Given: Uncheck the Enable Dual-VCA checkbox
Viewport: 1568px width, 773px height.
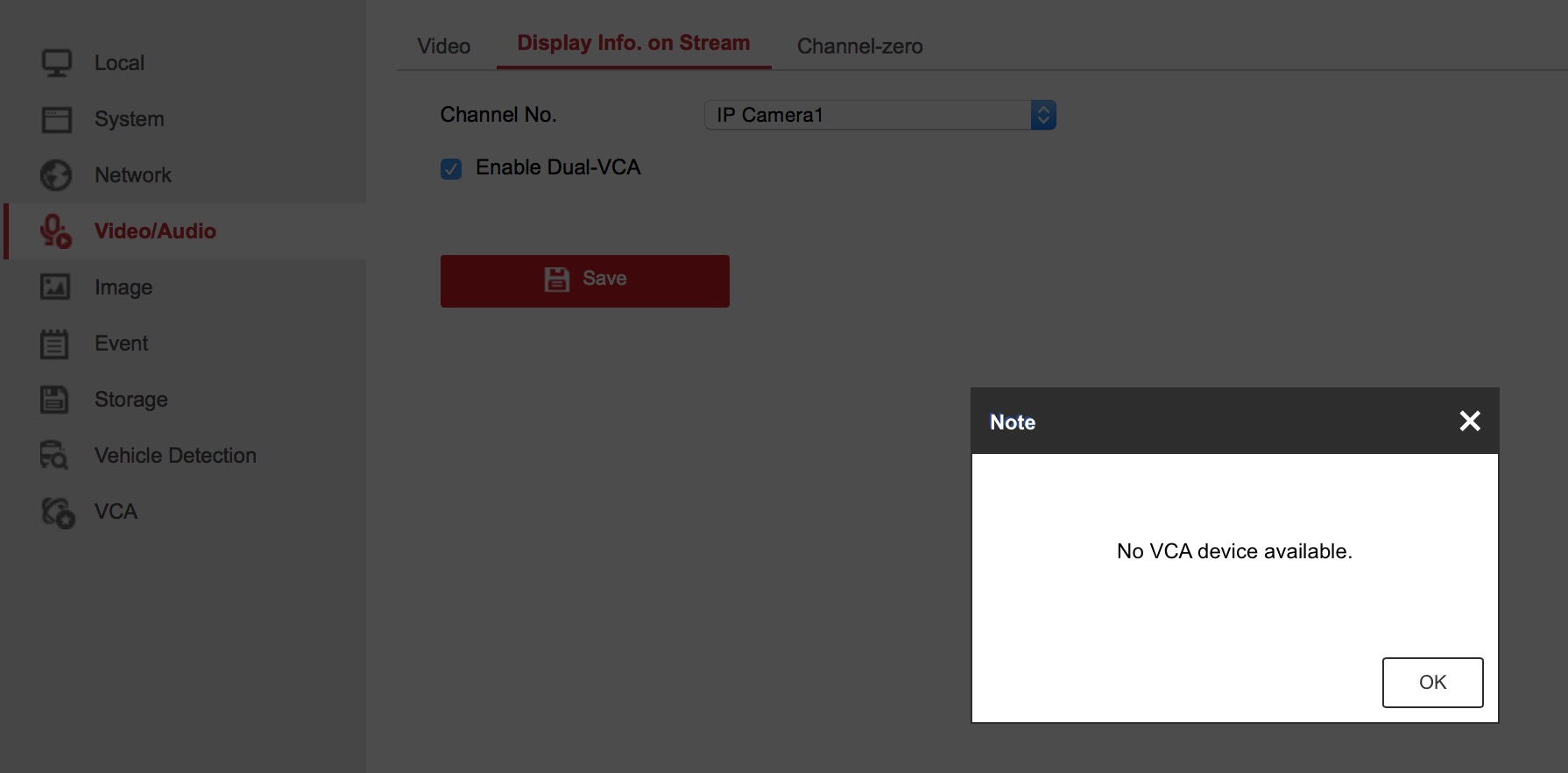Looking at the screenshot, I should (x=451, y=168).
